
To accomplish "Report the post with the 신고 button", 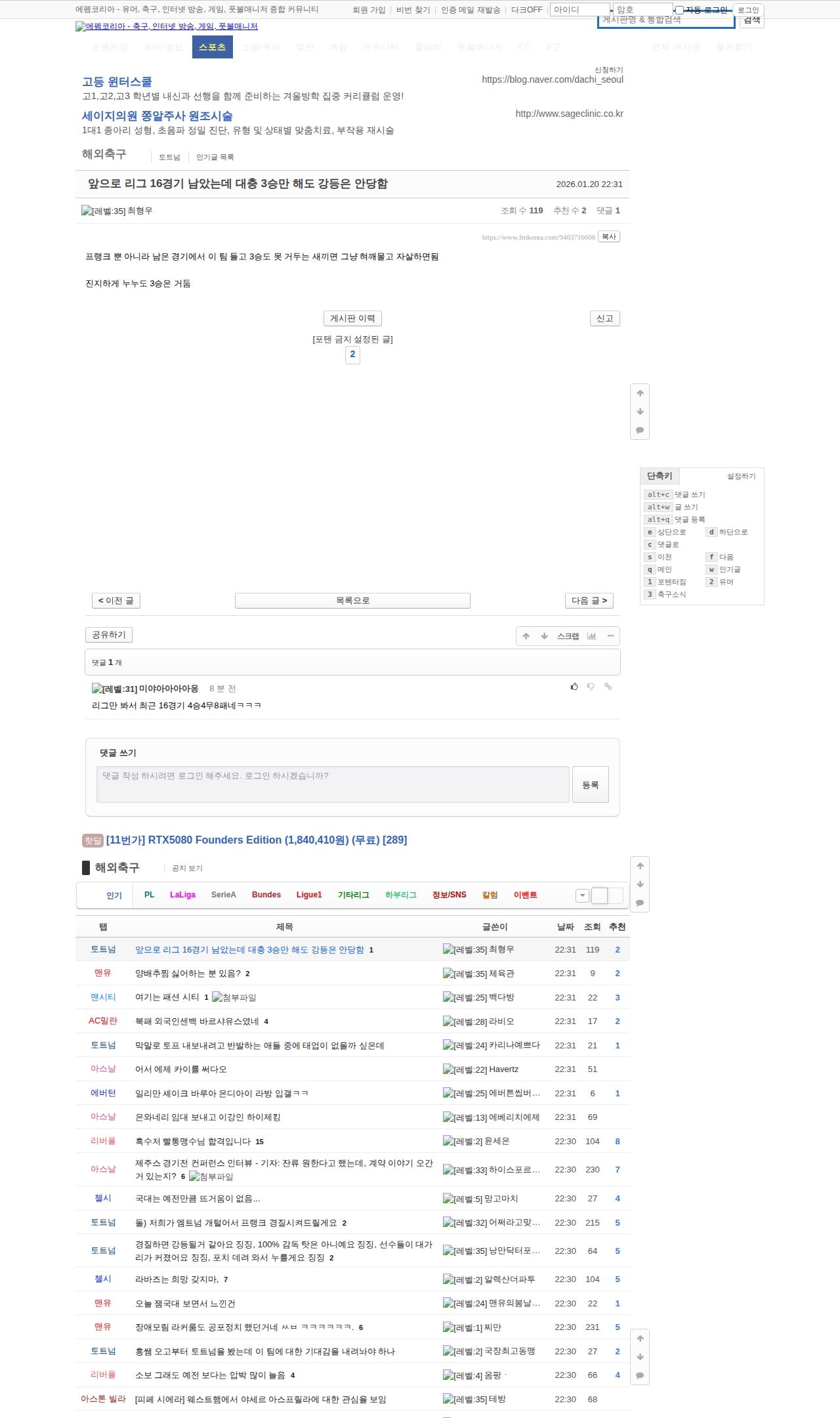I will 605,318.
